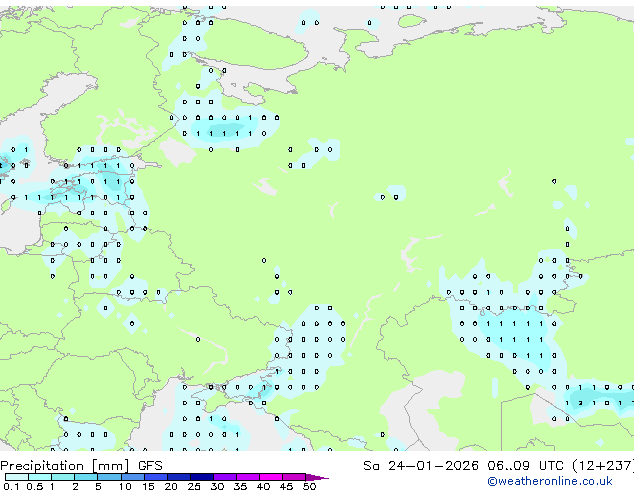Select the 10–15 mm legend swatch
634x490 pixels.
[133, 477]
